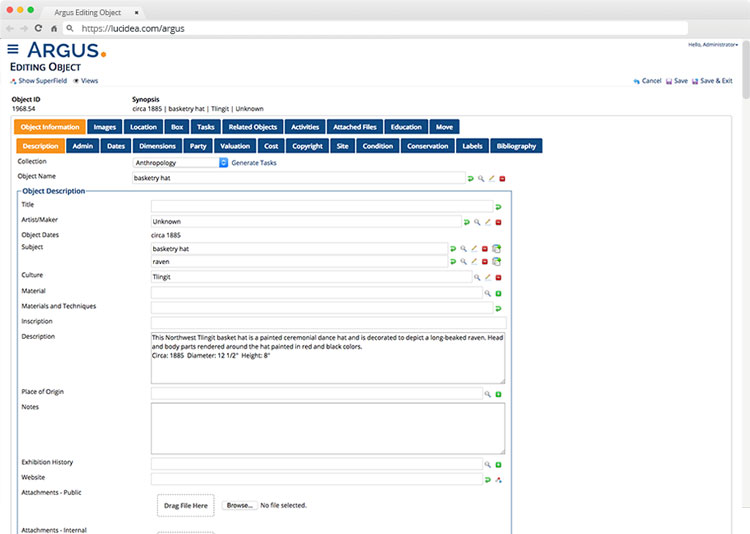Click the green add icon for Exhibition History
Screen dimensions: 750x534
498,465
